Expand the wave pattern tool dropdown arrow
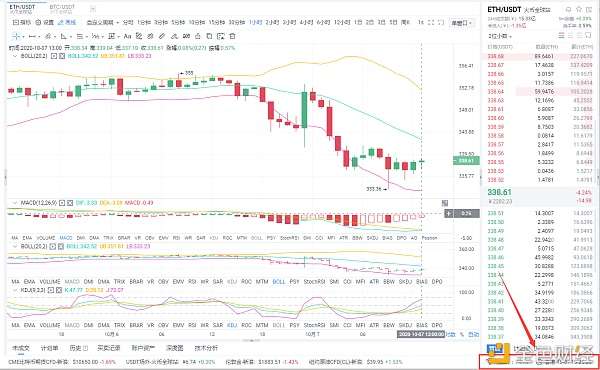This screenshot has height=370, width=600. point(103,37)
